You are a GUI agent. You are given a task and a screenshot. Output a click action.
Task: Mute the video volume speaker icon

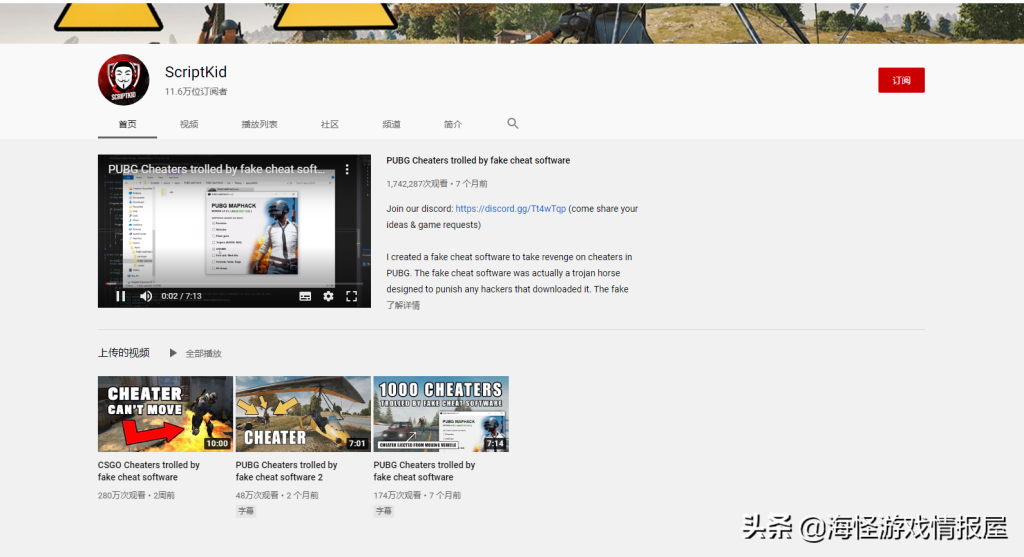point(146,296)
